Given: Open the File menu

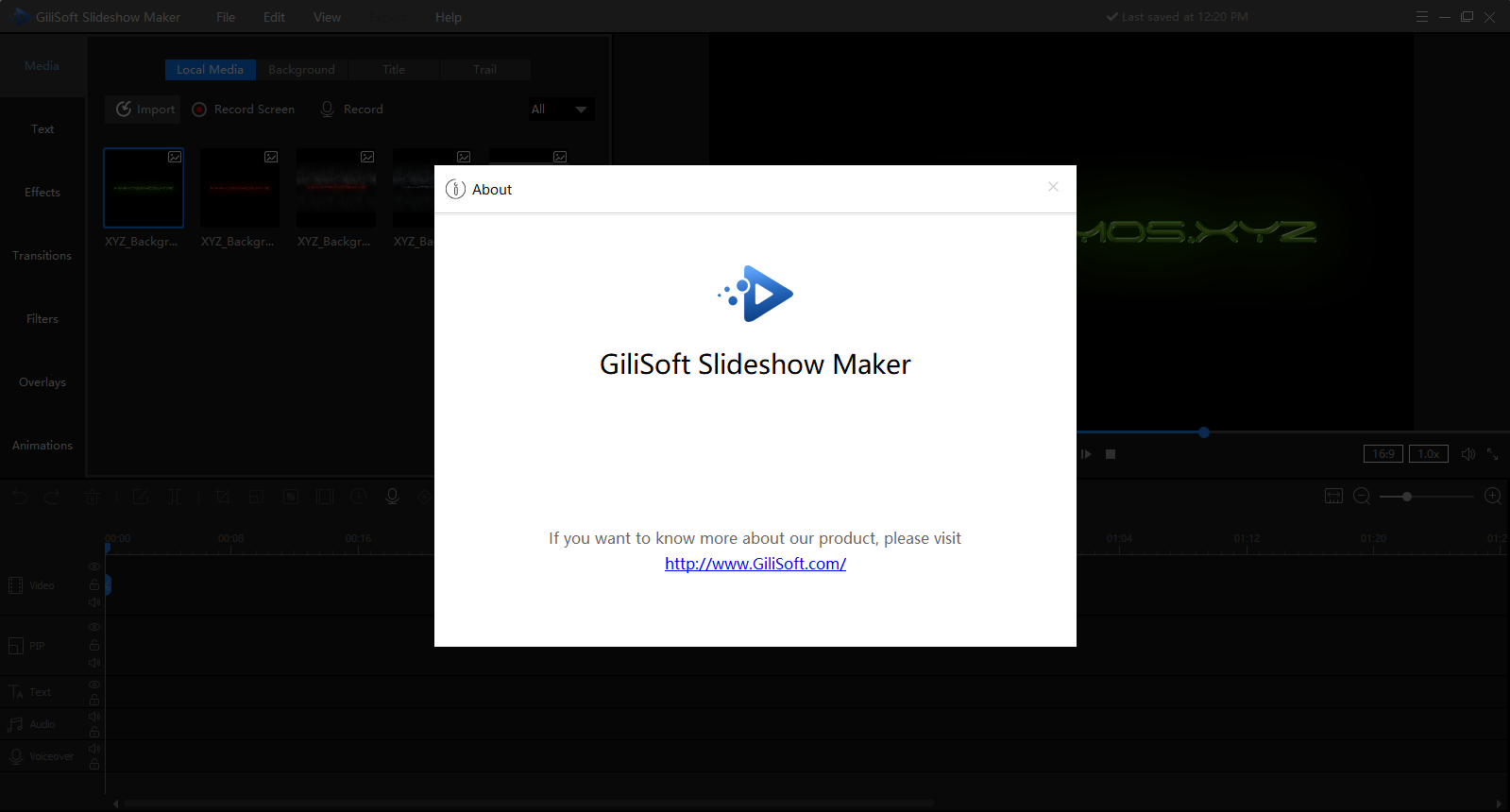Looking at the screenshot, I should click(x=226, y=17).
